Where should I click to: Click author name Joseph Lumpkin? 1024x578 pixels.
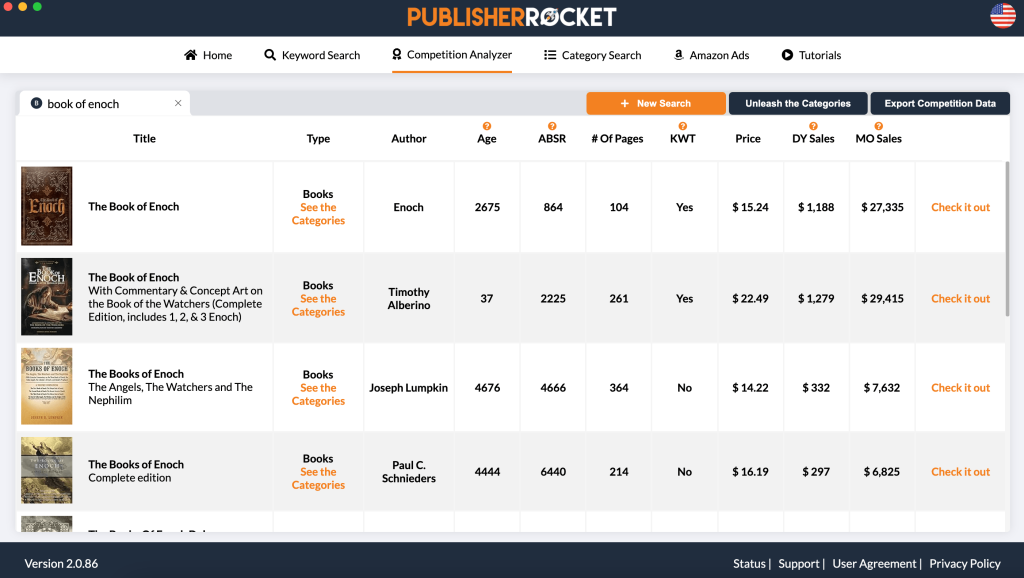click(409, 387)
